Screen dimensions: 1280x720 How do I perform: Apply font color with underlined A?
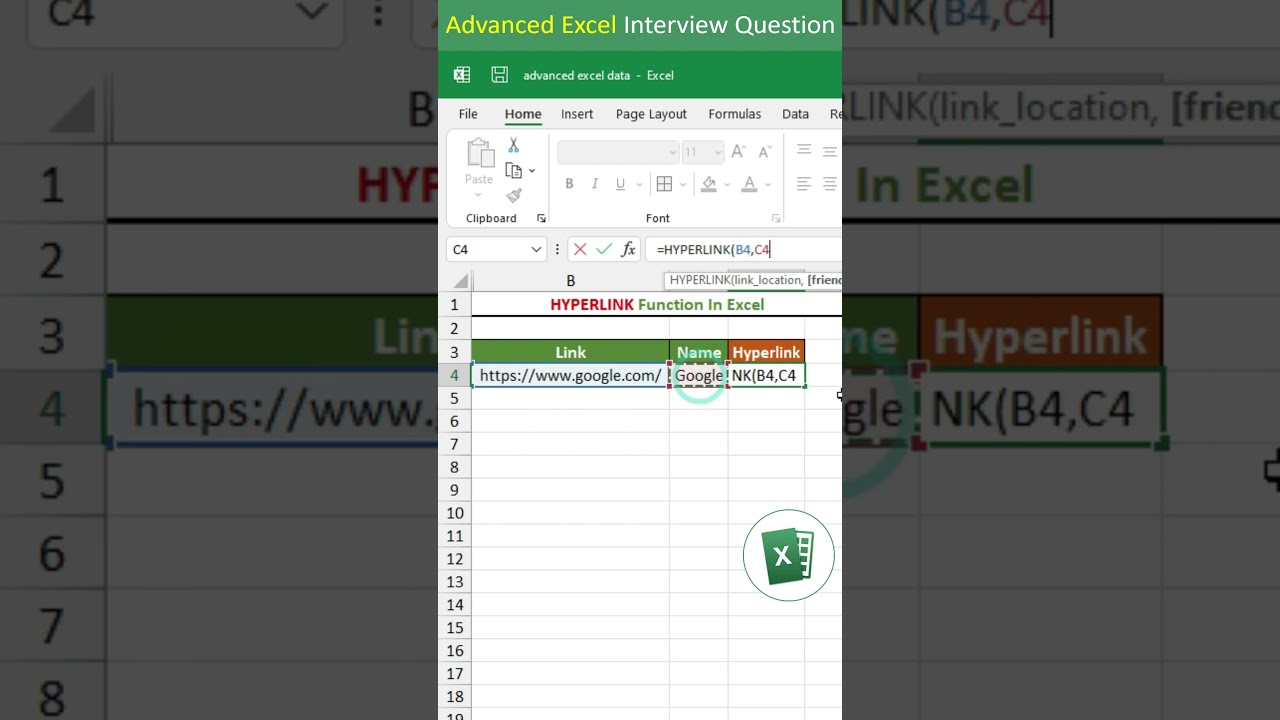(751, 184)
